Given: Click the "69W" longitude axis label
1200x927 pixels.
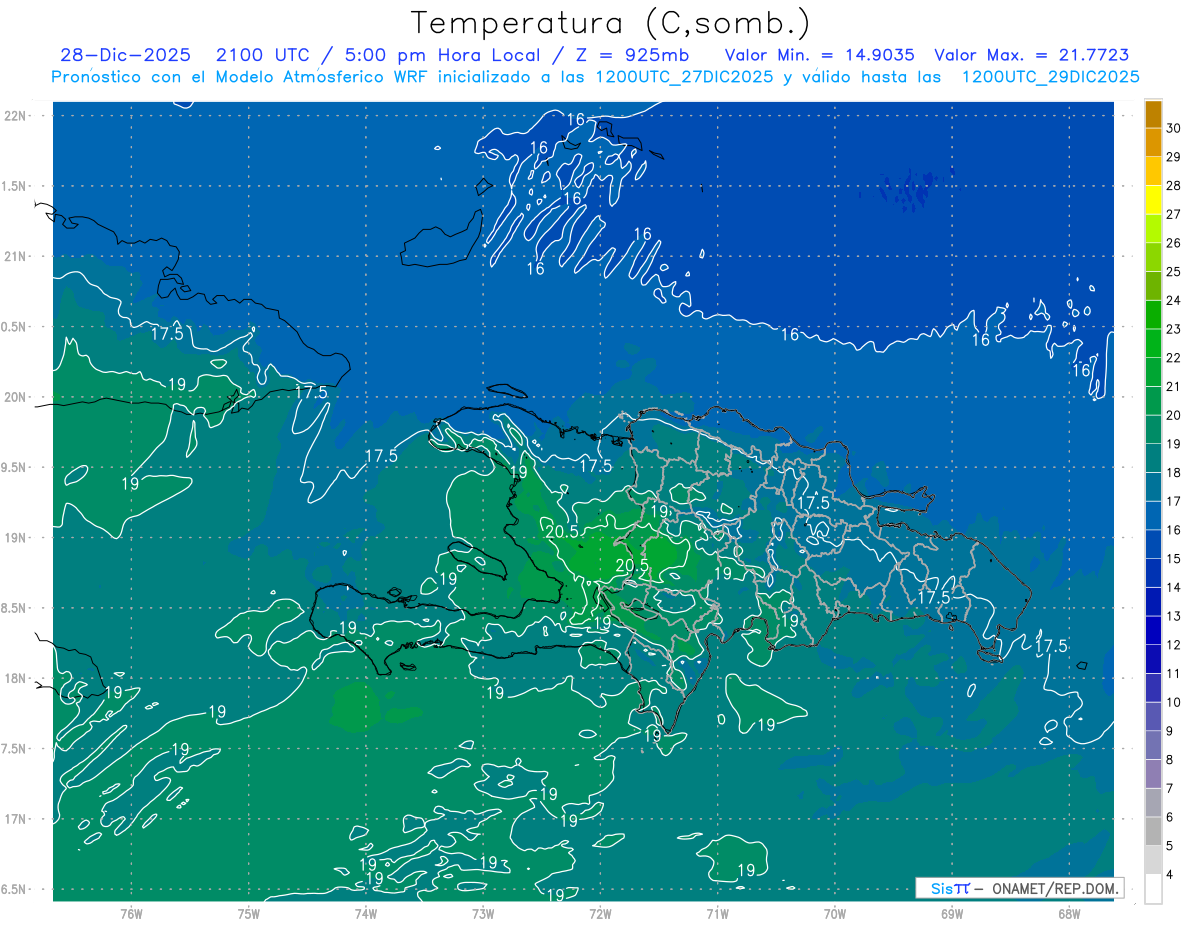Looking at the screenshot, I should (x=952, y=913).
